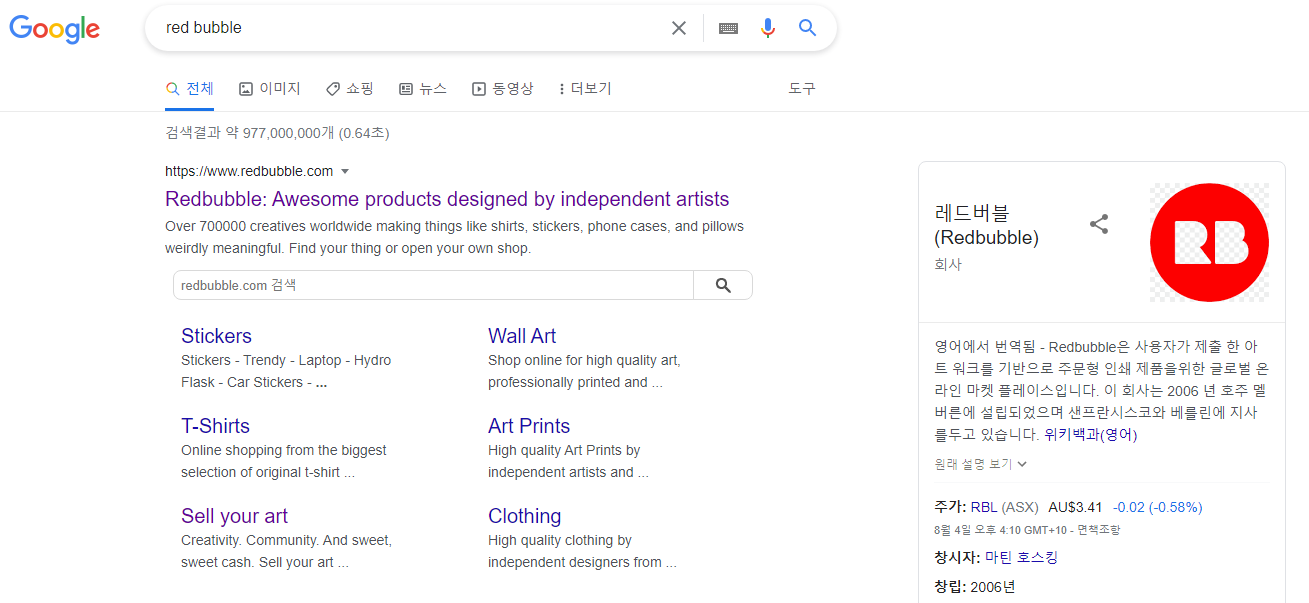The height and width of the screenshot is (603, 1309).
Task: Open the red RB logo image
Action: point(1209,242)
